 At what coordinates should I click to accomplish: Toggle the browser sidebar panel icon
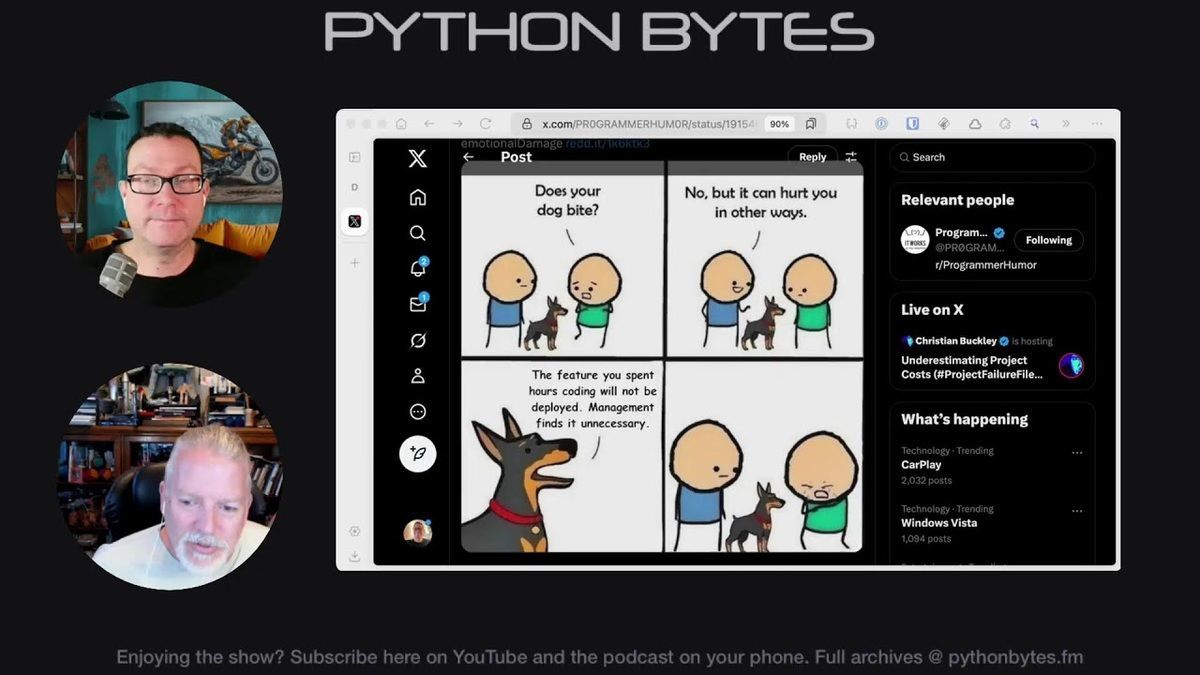point(354,157)
